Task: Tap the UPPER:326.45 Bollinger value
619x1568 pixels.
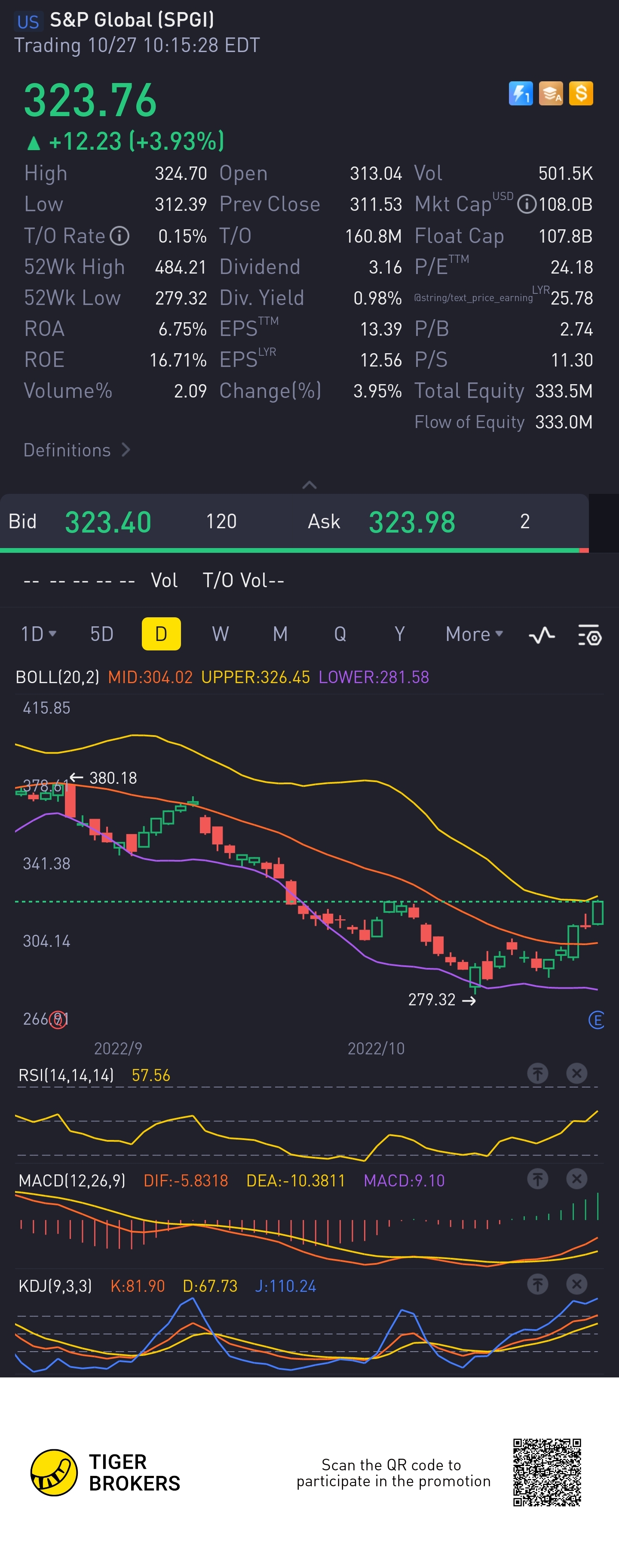Action: coord(255,678)
